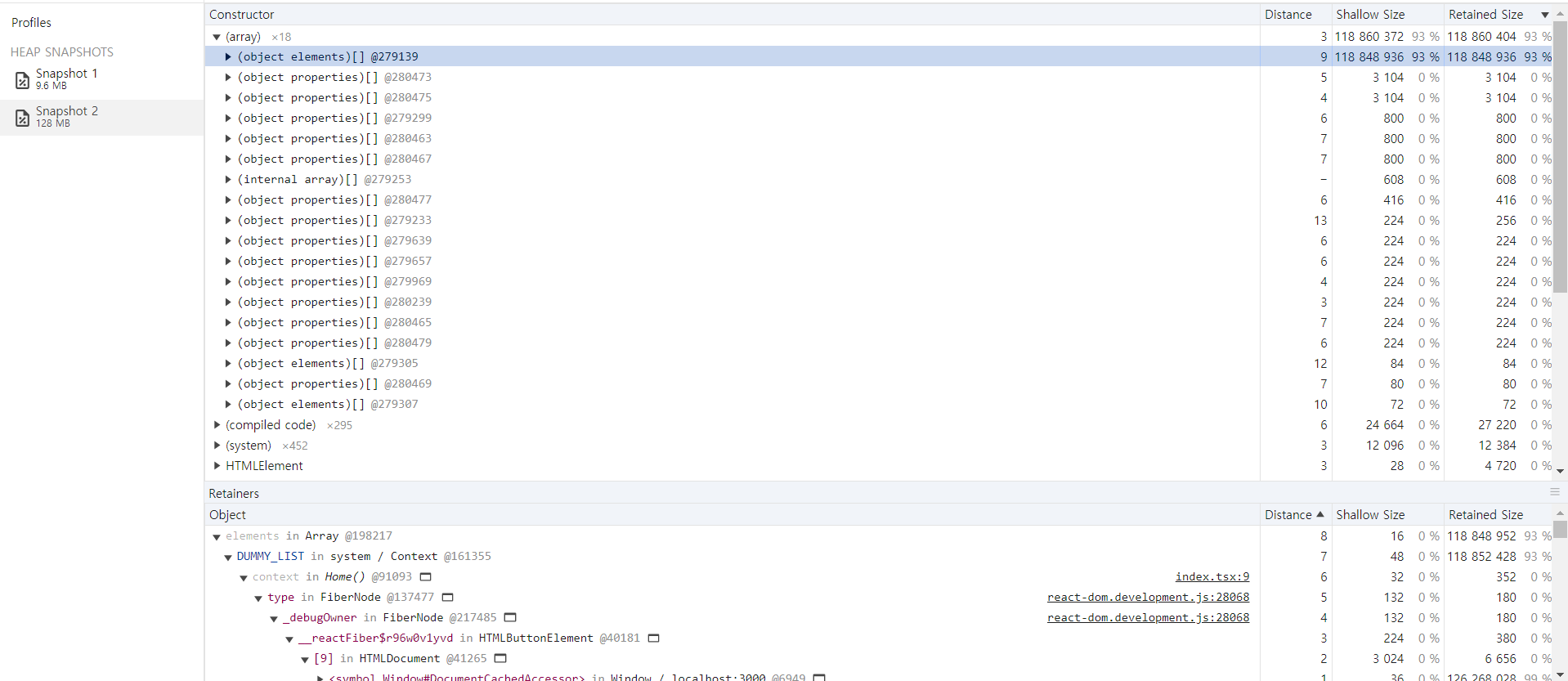Viewport: 1568px width, 681px height.
Task: Click scroll-down arrow of constructor table
Action: pos(1560,471)
